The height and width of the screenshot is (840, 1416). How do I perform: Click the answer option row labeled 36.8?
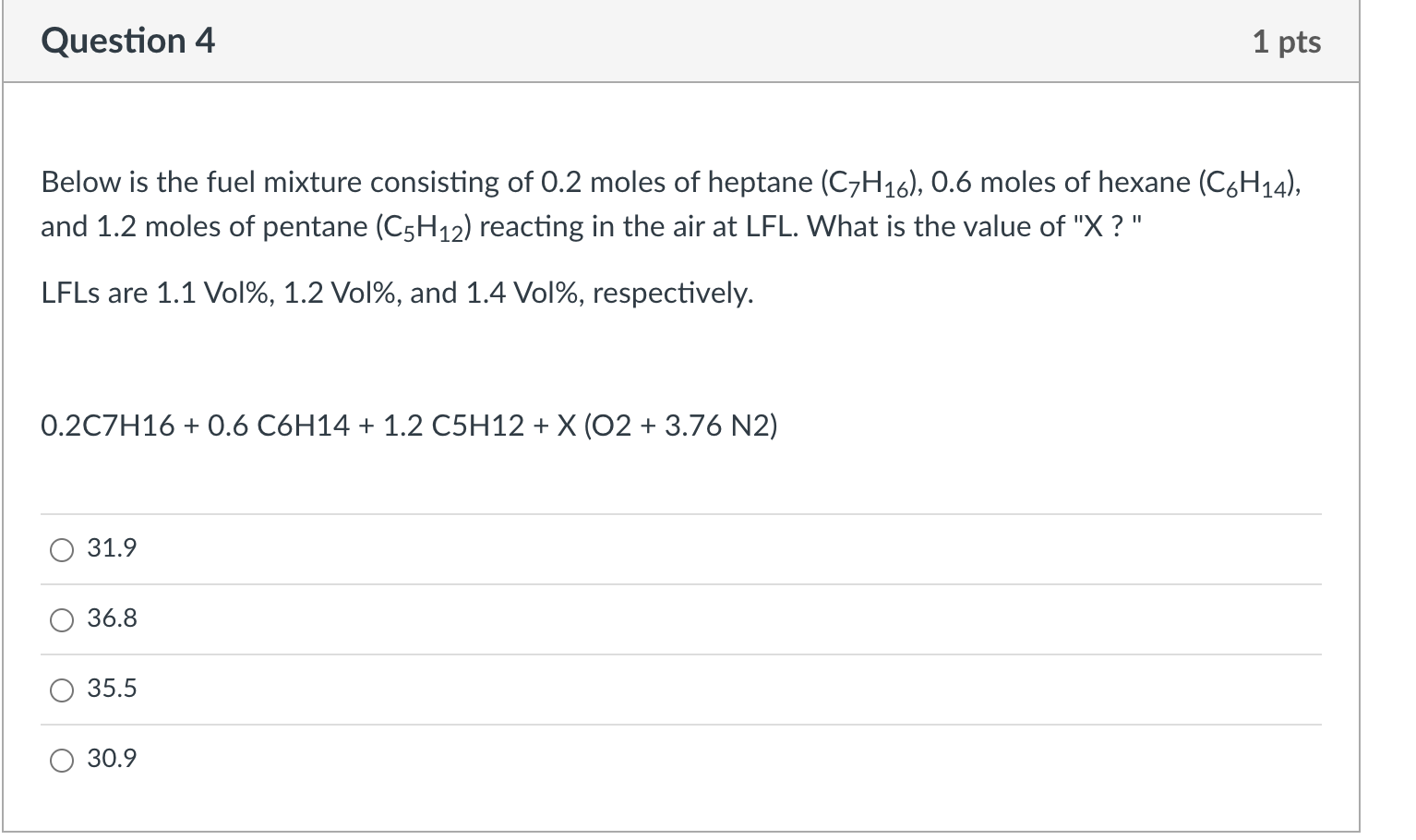(x=112, y=619)
